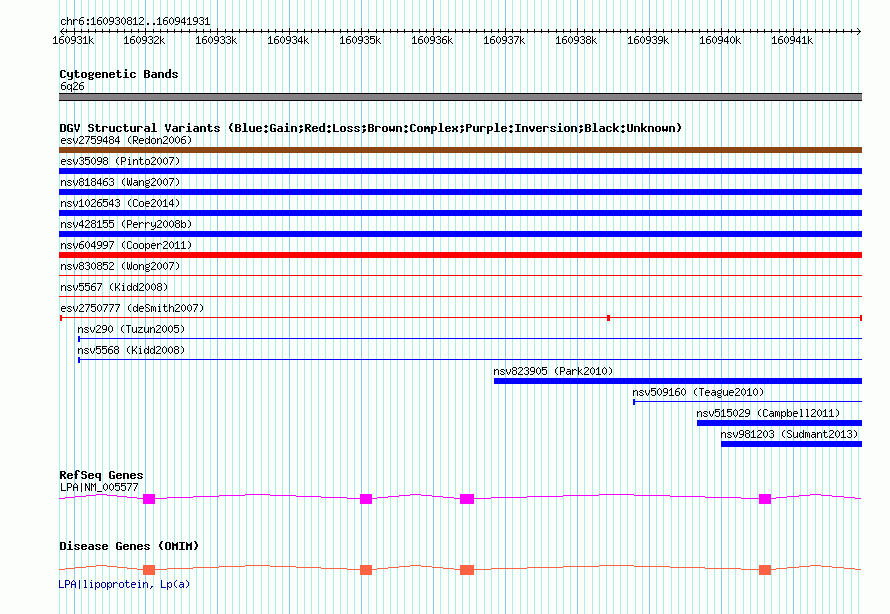Click the middle red marker on esv2750777
890x614 pixels.
point(608,318)
